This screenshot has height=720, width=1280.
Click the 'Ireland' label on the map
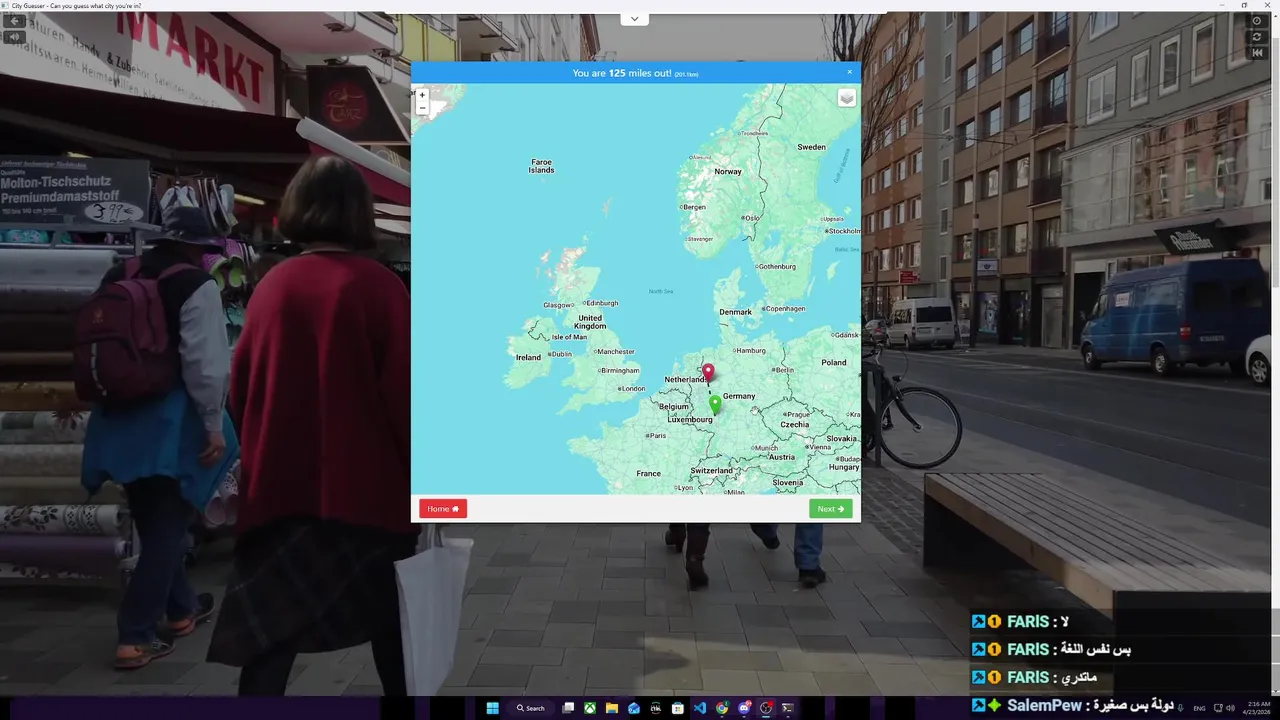[x=528, y=357]
